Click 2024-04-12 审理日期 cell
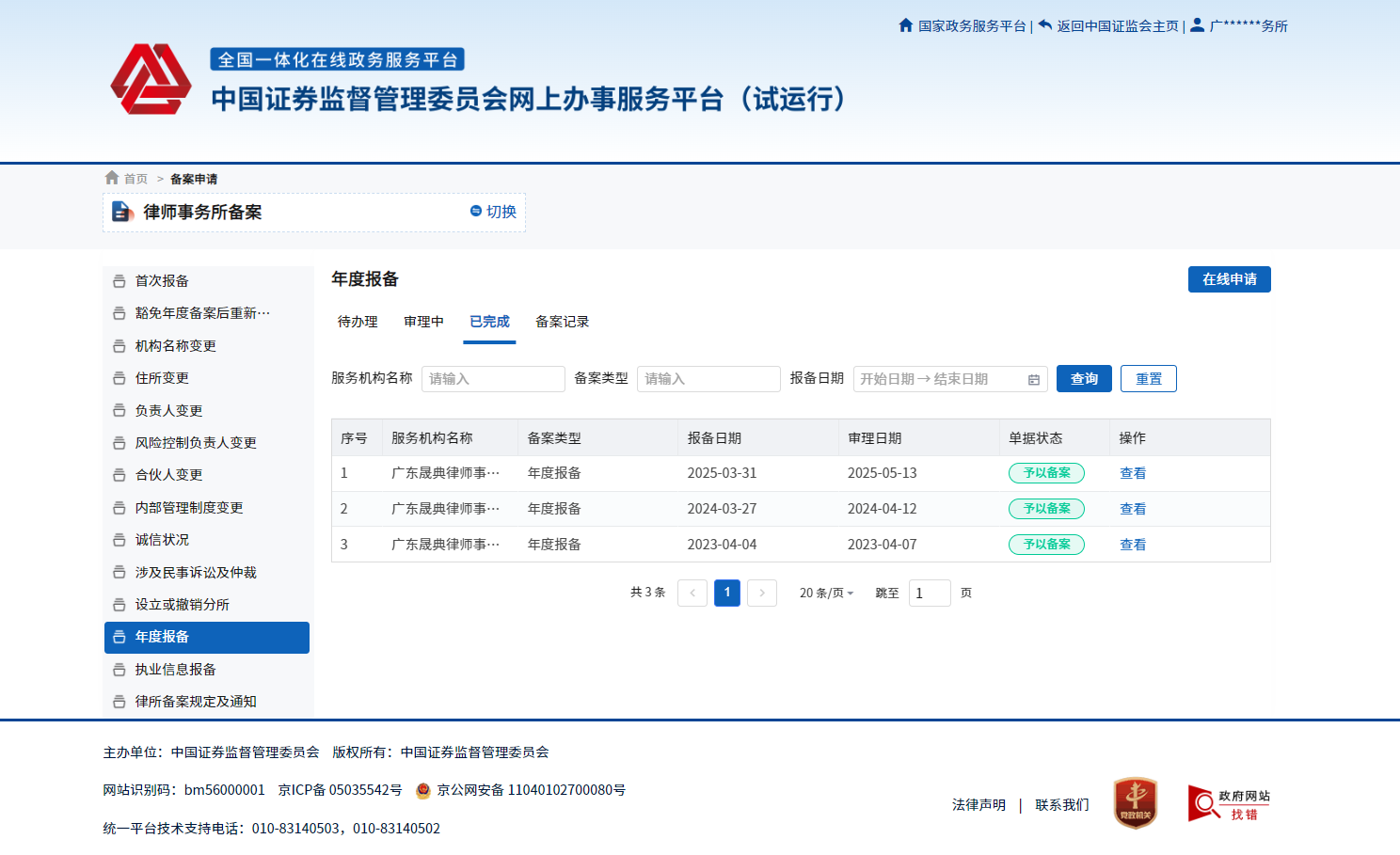 click(x=882, y=509)
